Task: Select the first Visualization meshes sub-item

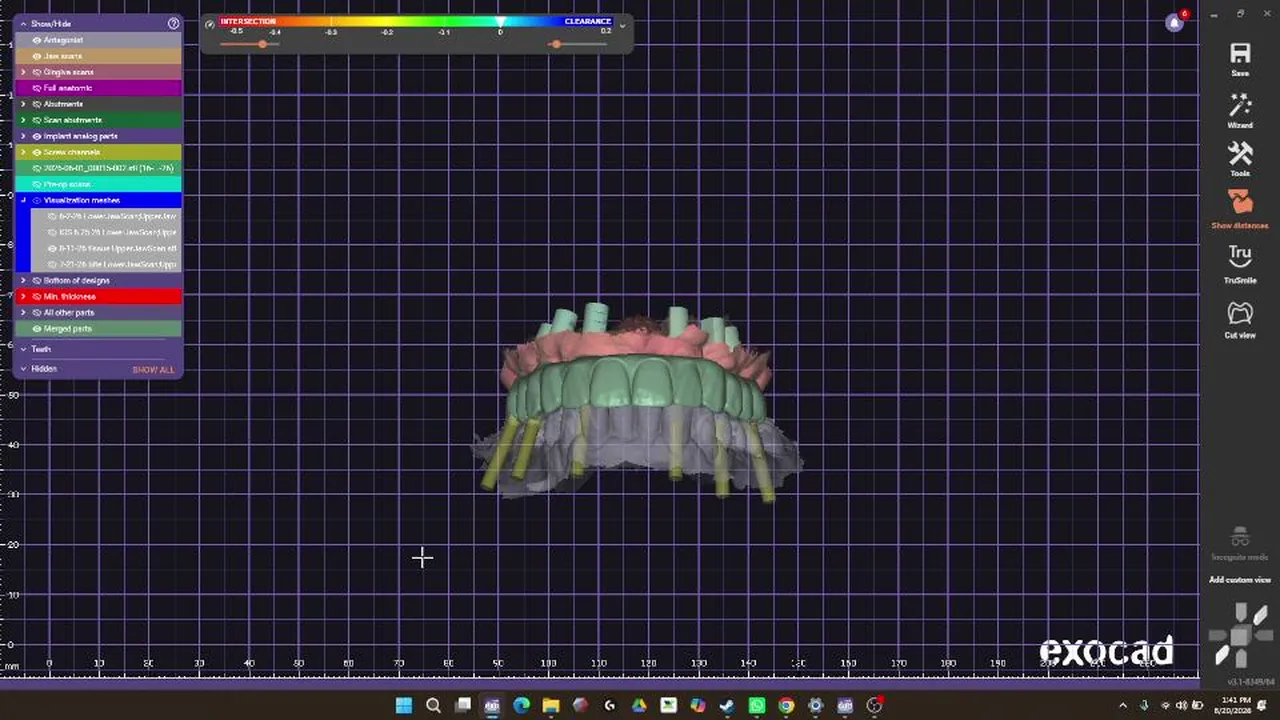Action: pyautogui.click(x=106, y=216)
